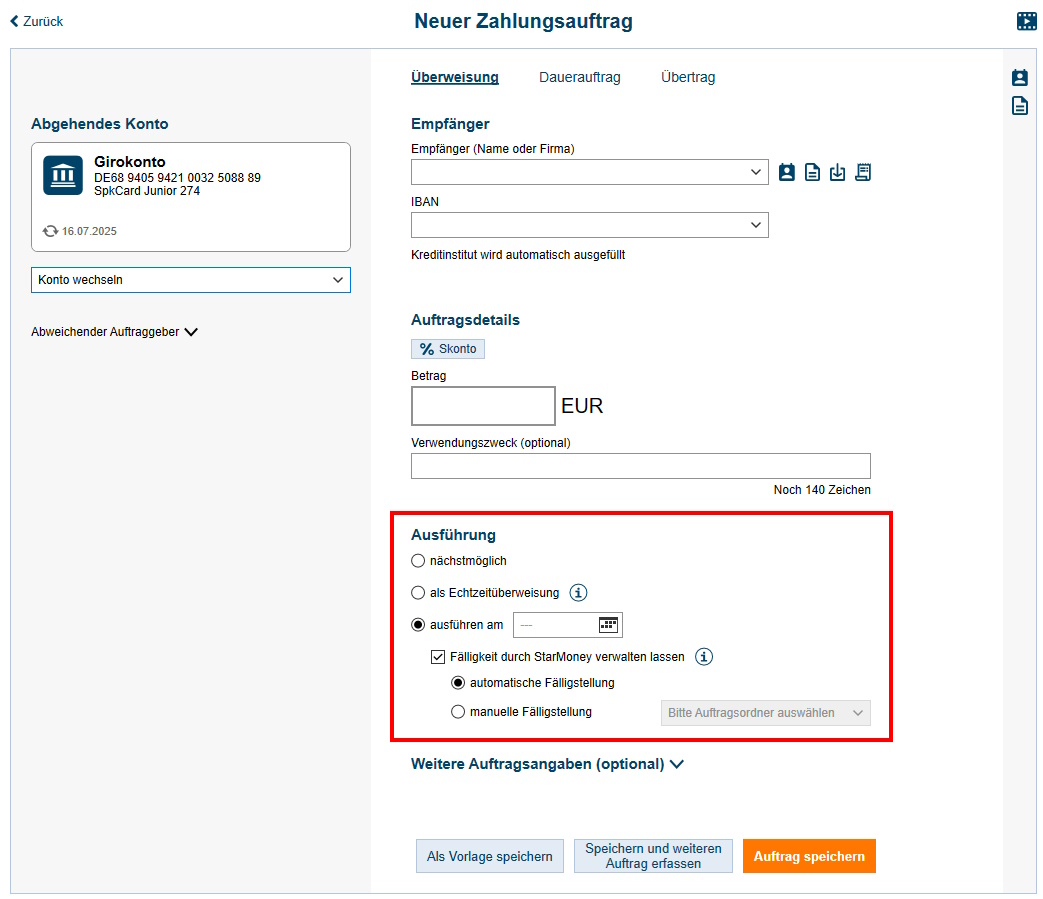Switch to the Übertrag tab
The width and height of the screenshot is (1043, 899).
click(688, 77)
